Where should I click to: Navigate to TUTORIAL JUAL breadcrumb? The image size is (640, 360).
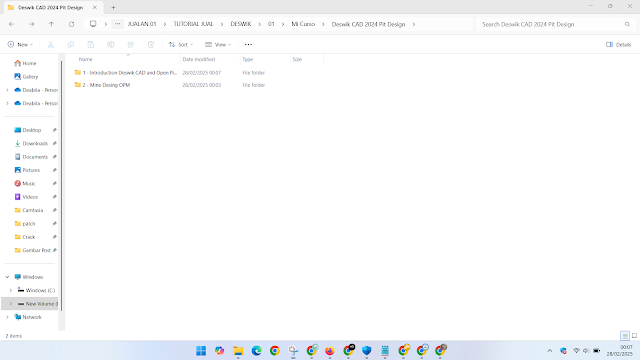coord(193,24)
